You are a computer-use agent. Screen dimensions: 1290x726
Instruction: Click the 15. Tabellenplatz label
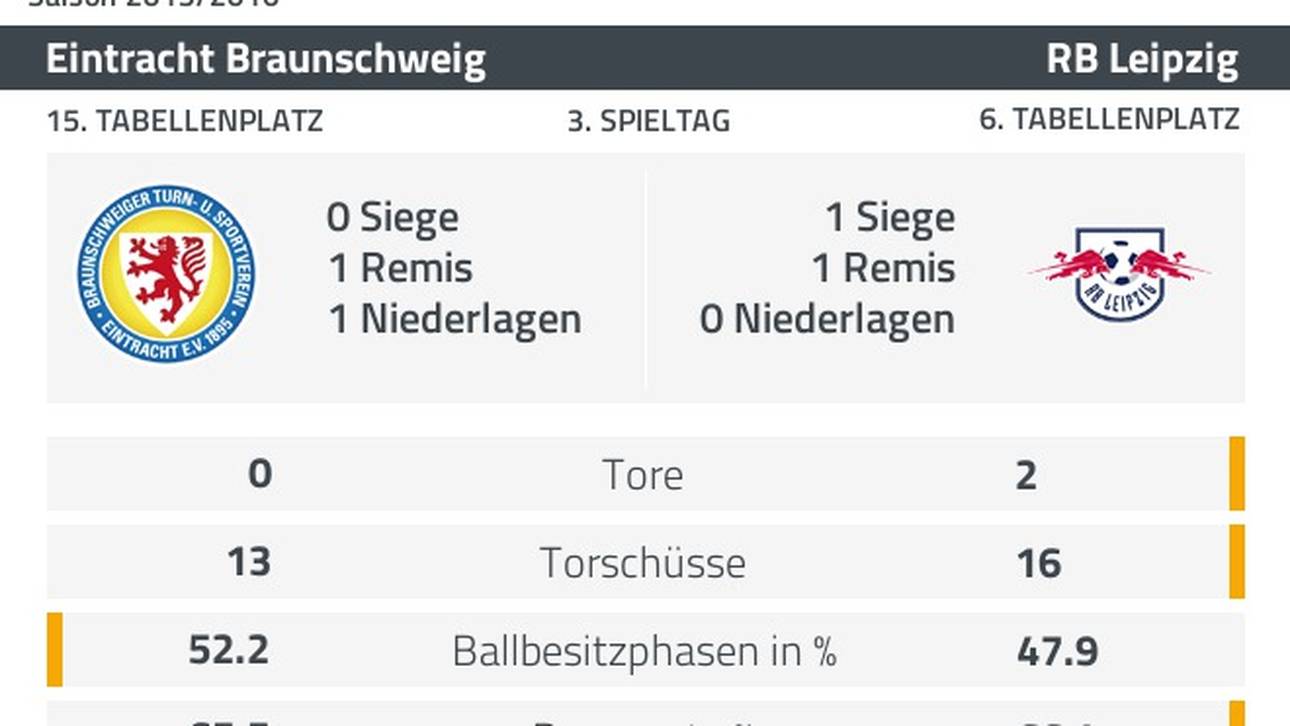(185, 121)
